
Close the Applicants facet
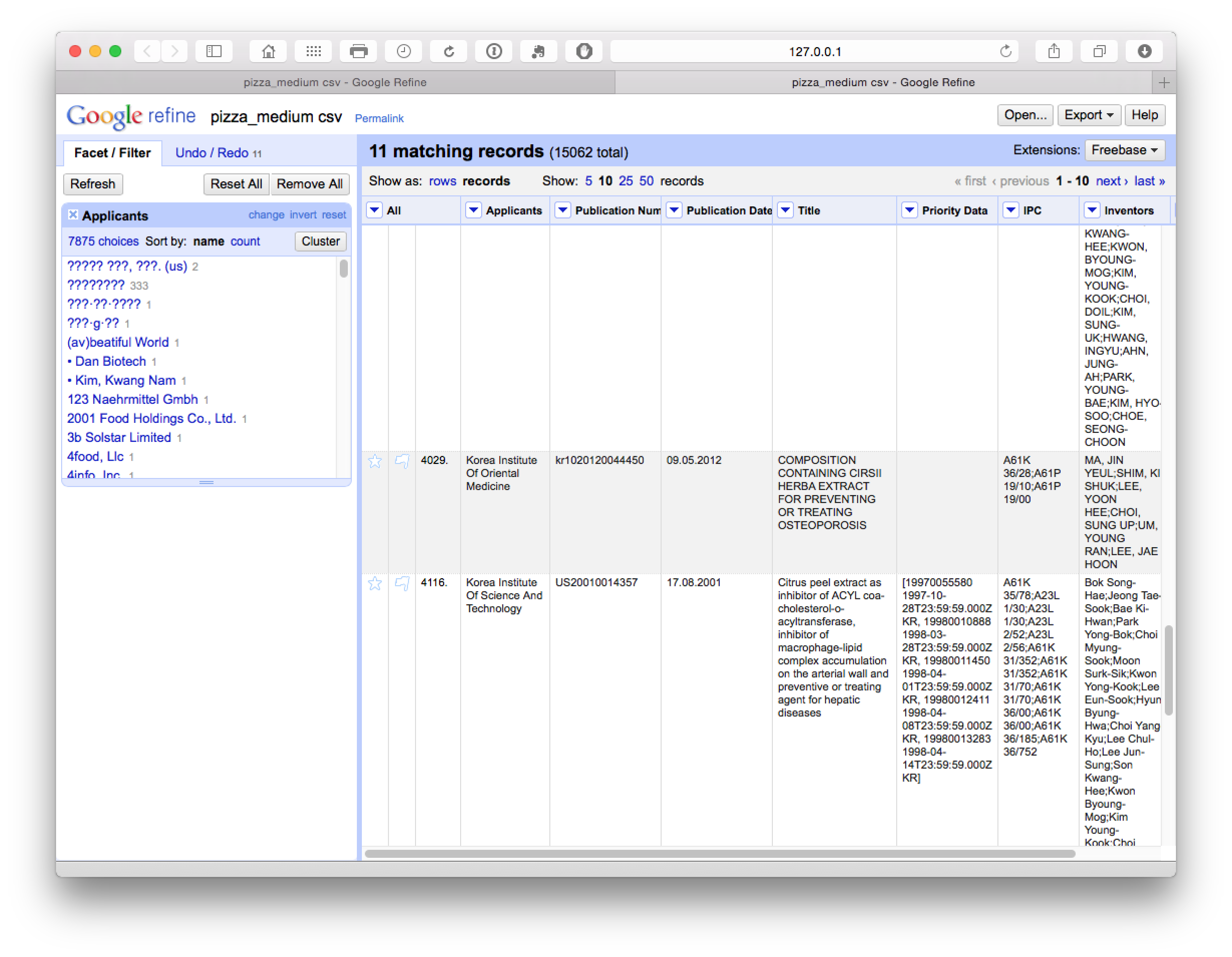pos(73,215)
